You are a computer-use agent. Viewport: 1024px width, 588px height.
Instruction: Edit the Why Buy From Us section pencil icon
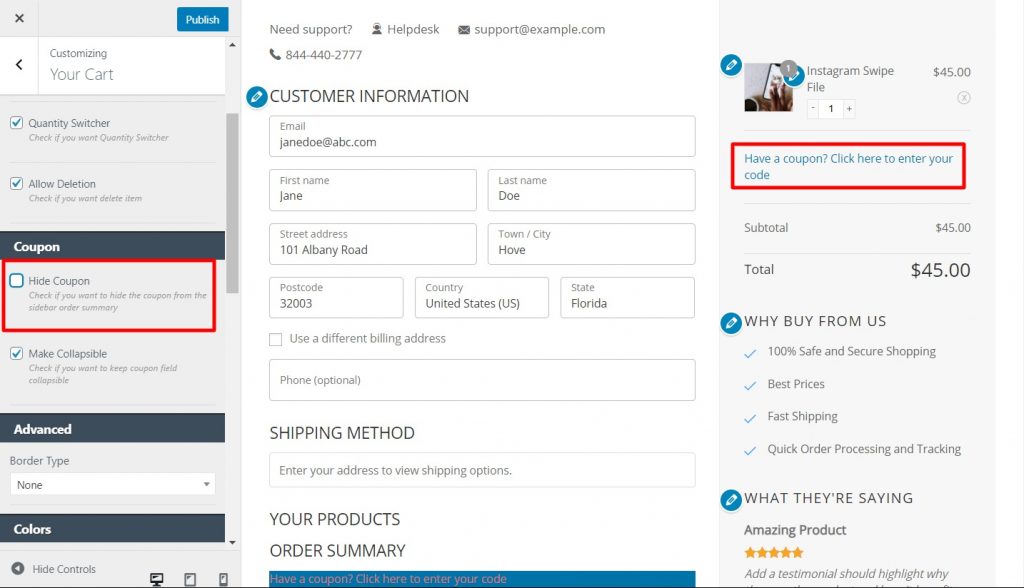click(731, 323)
